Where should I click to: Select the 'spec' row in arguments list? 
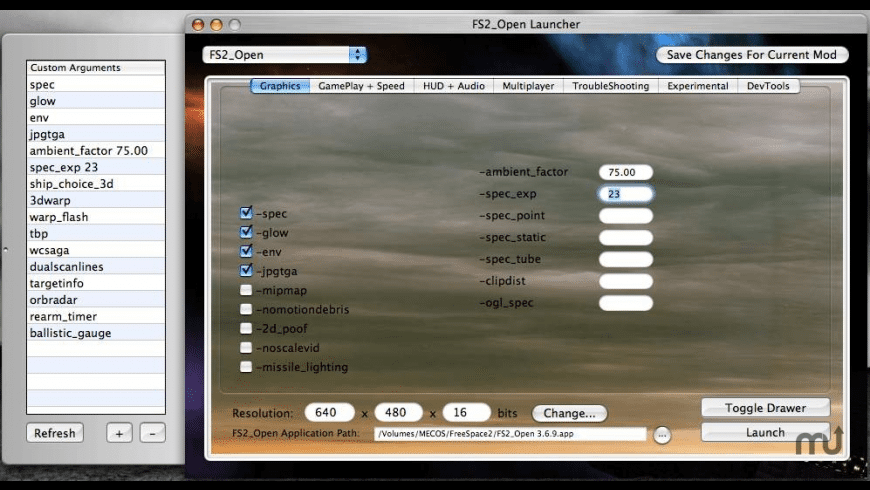96,84
